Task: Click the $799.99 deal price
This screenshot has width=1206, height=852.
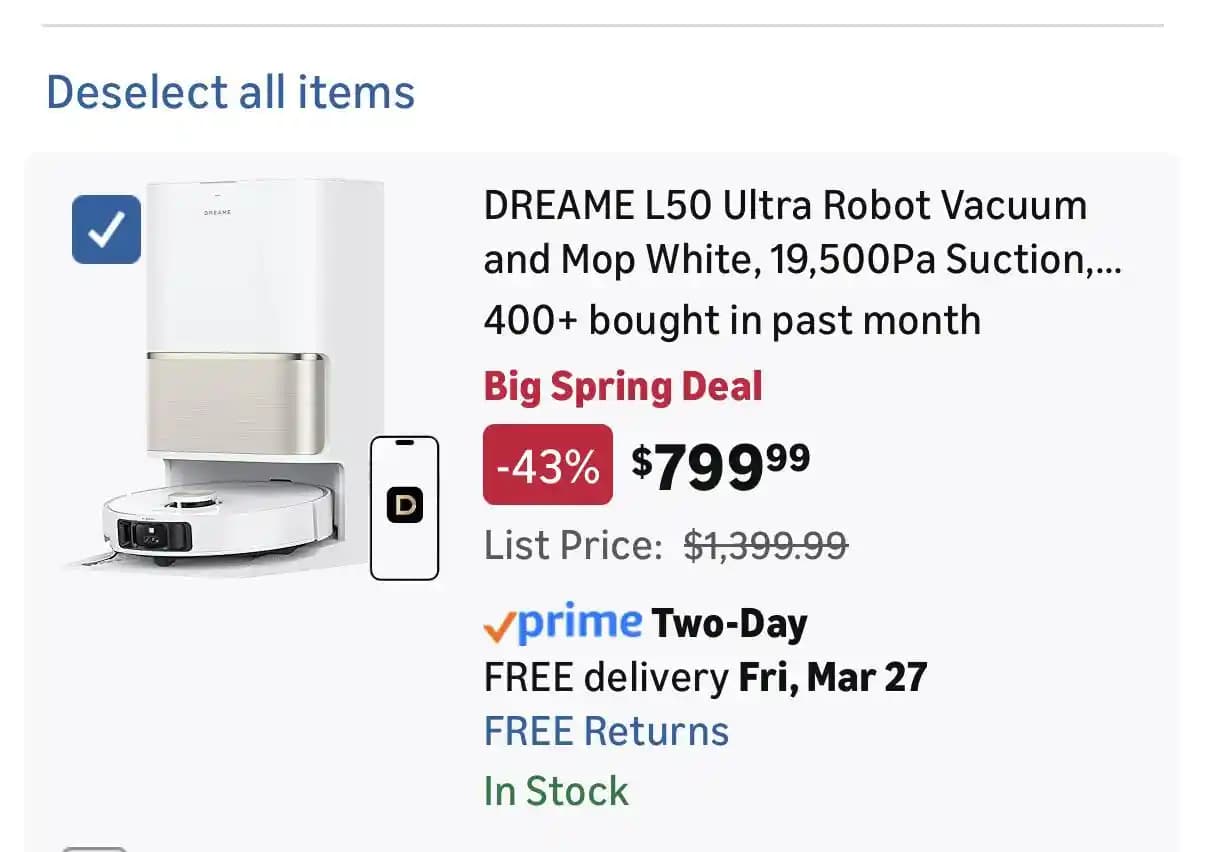Action: tap(721, 465)
